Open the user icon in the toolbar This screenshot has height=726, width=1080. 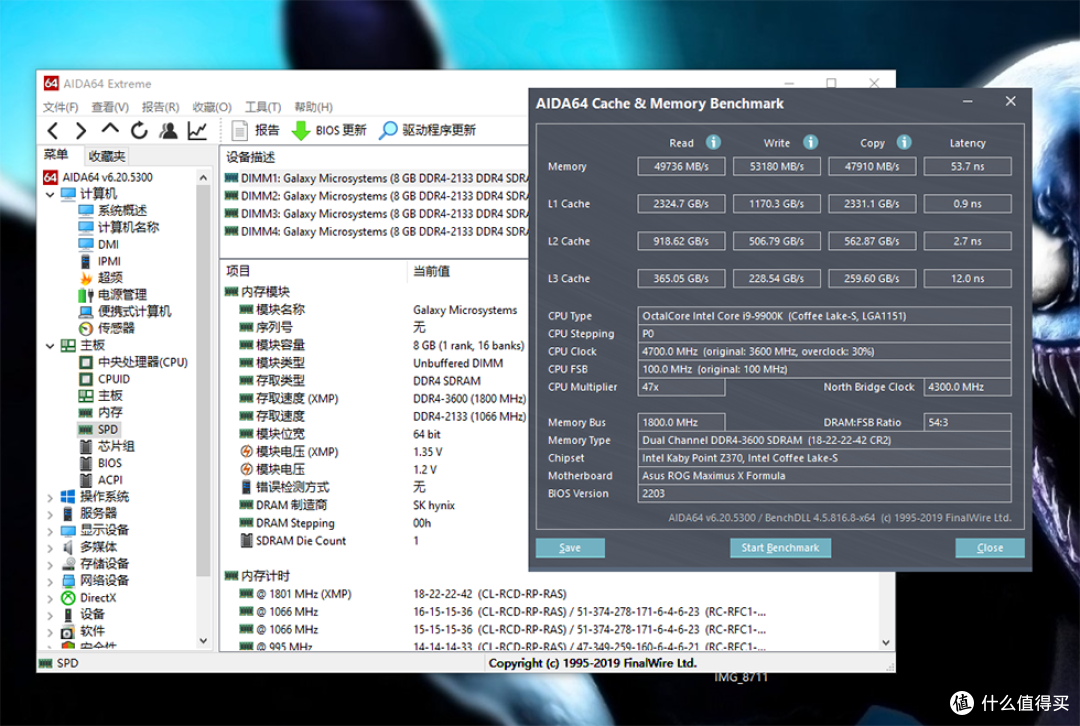point(168,130)
